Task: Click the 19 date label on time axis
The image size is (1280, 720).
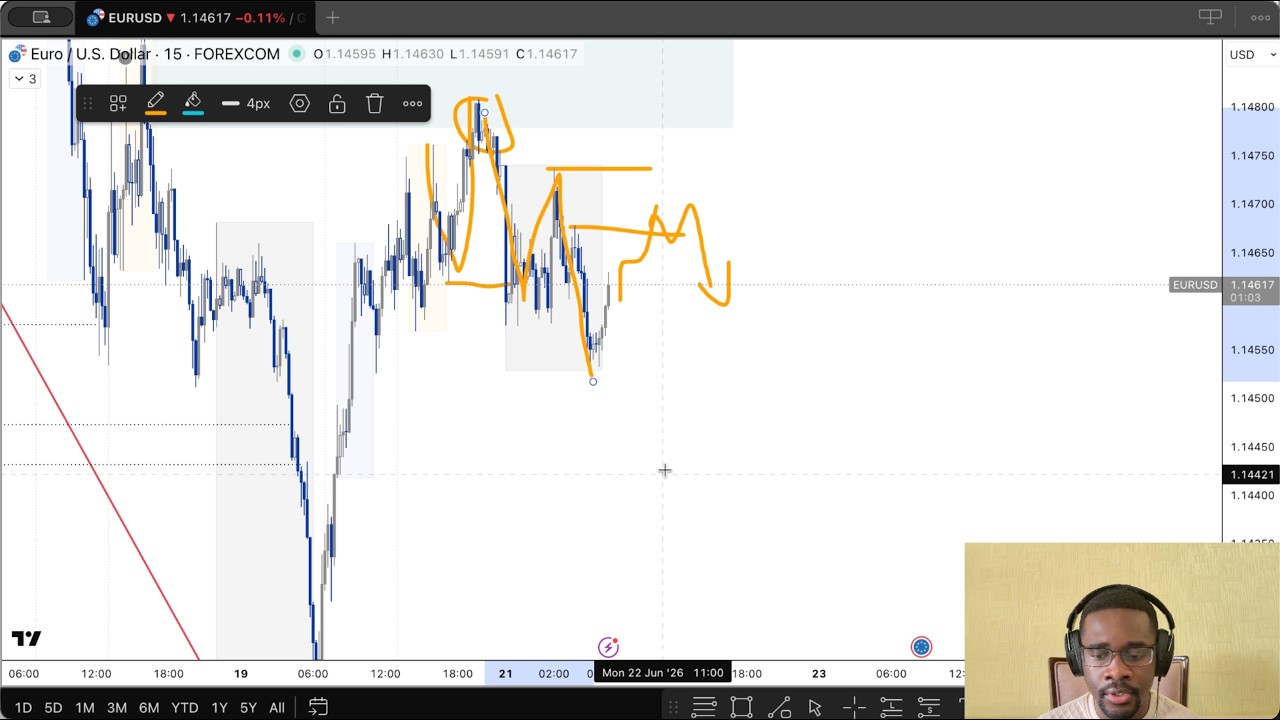Action: tap(241, 674)
